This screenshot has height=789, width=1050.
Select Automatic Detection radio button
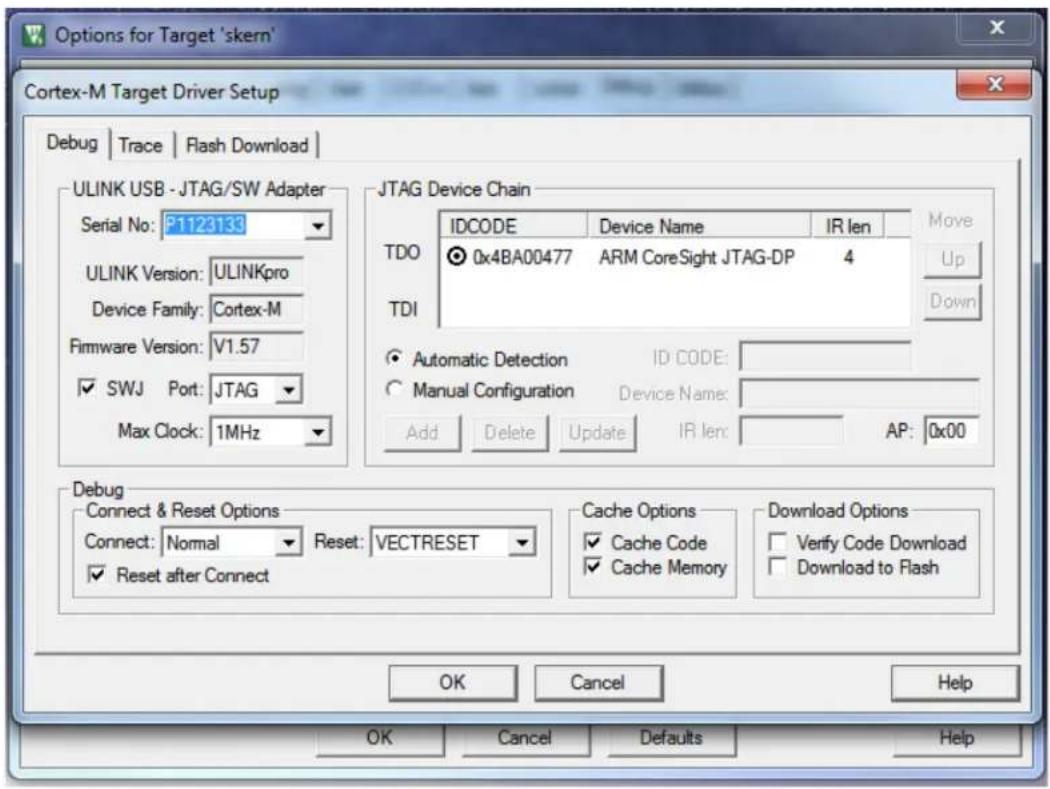click(394, 358)
